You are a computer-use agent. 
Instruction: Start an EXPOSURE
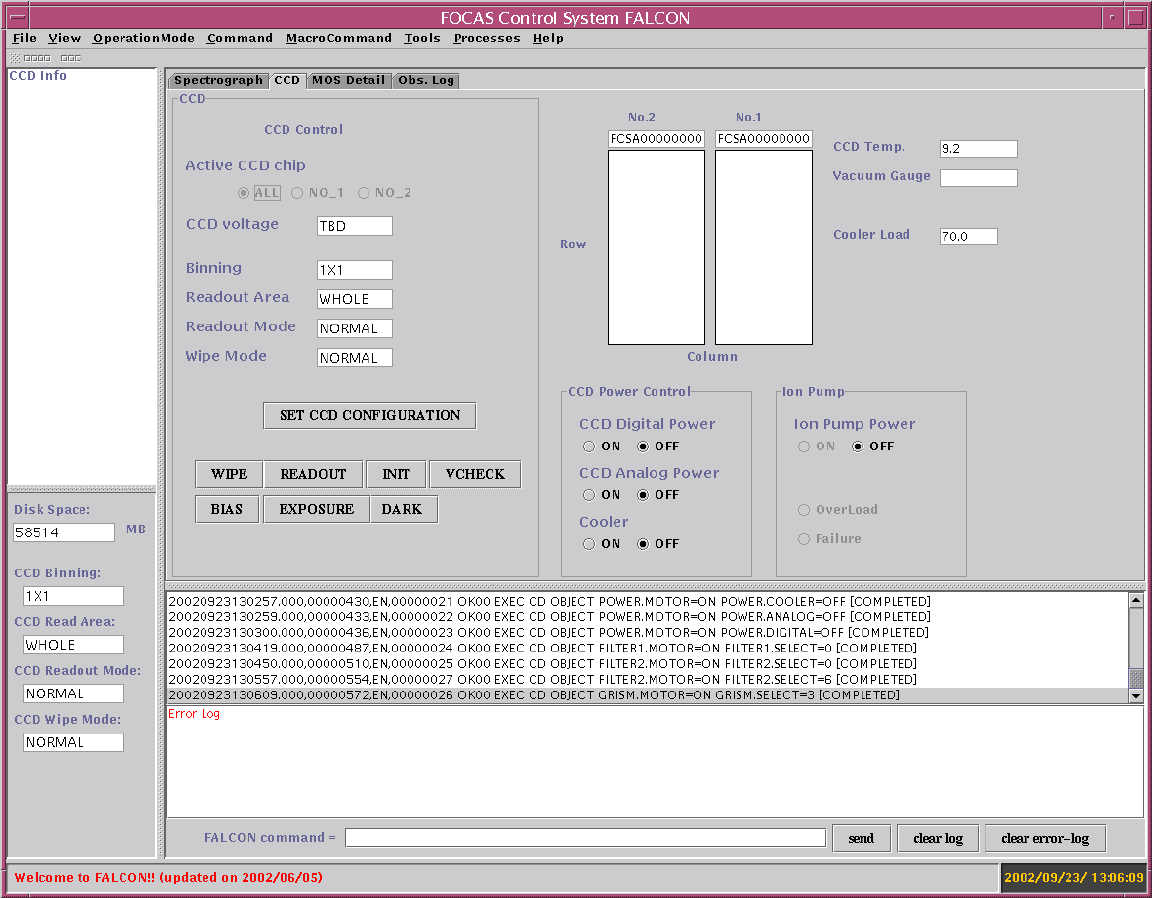[315, 509]
